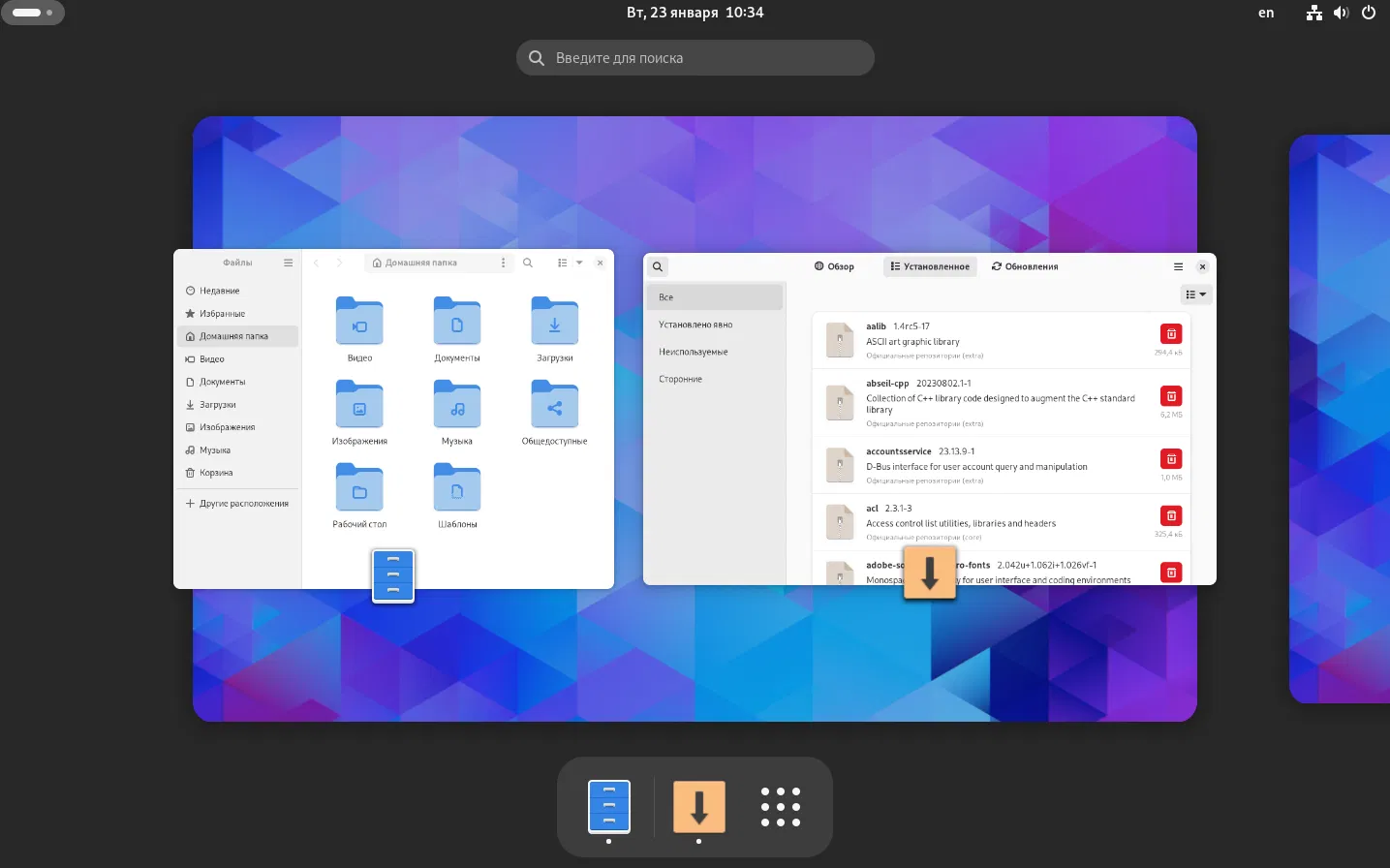Viewport: 1390px width, 868px height.
Task: Click the accountsservice package name
Action: pyautogui.click(x=899, y=451)
